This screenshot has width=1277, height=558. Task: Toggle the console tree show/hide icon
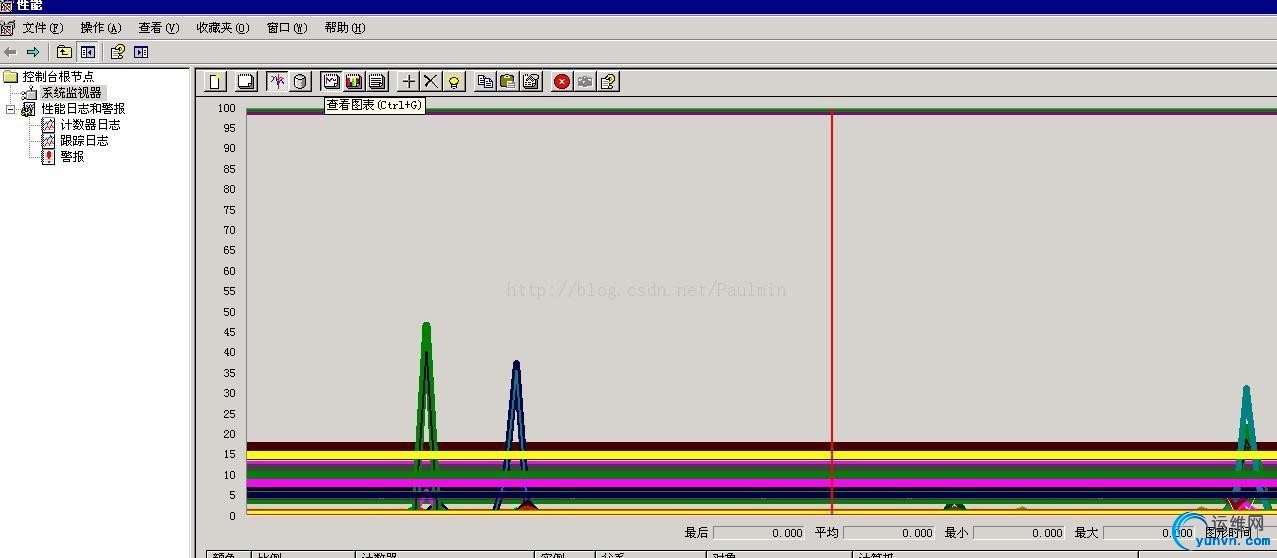(x=87, y=52)
